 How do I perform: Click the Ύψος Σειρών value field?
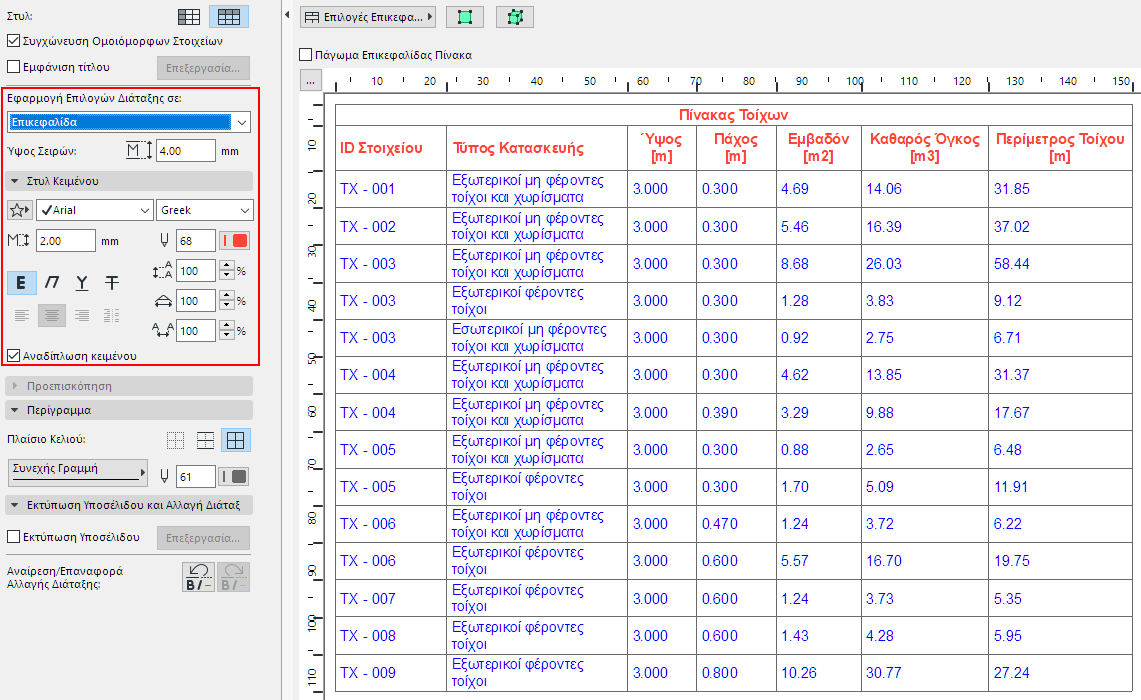(185, 151)
